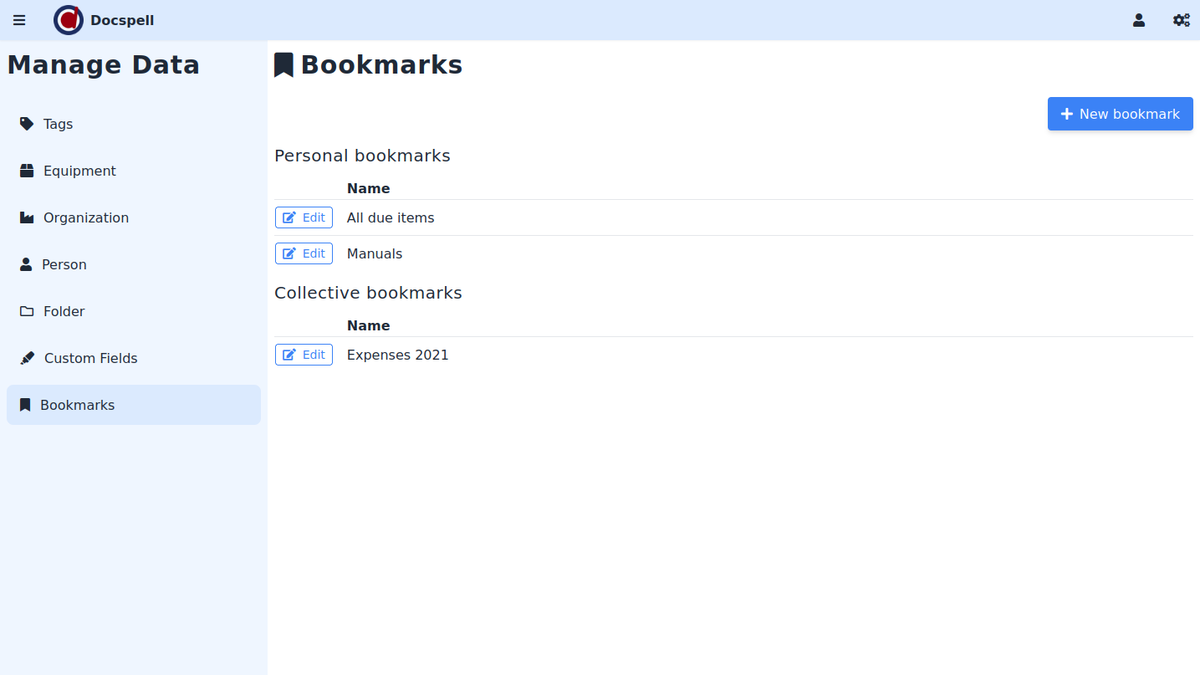Viewport: 1200px width, 675px height.
Task: Select the Bookmarks sidebar item
Action: [x=77, y=405]
